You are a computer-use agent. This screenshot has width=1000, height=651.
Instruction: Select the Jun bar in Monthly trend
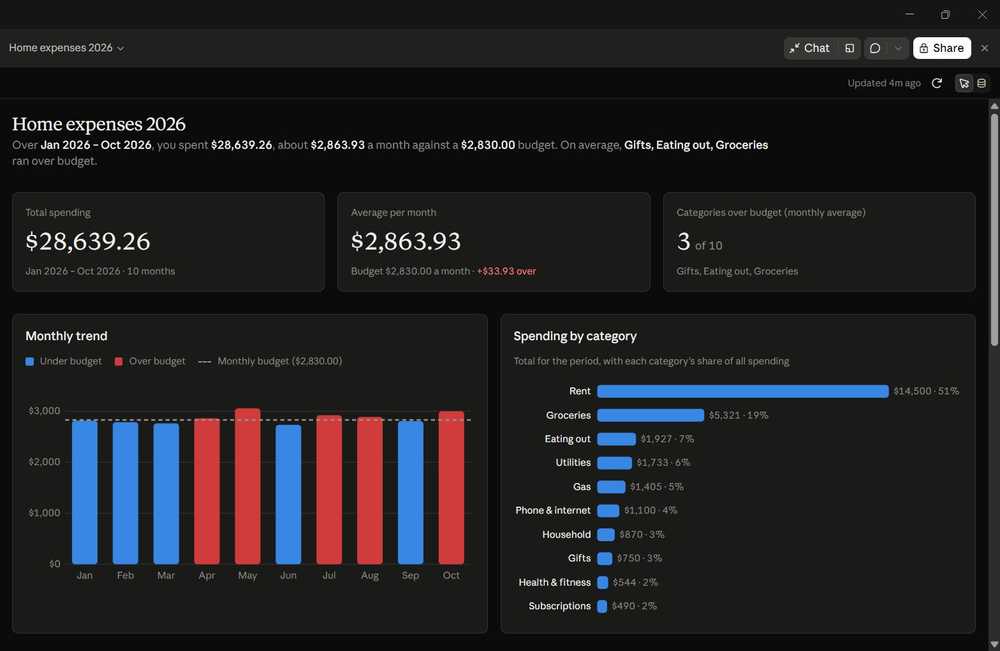tap(288, 494)
